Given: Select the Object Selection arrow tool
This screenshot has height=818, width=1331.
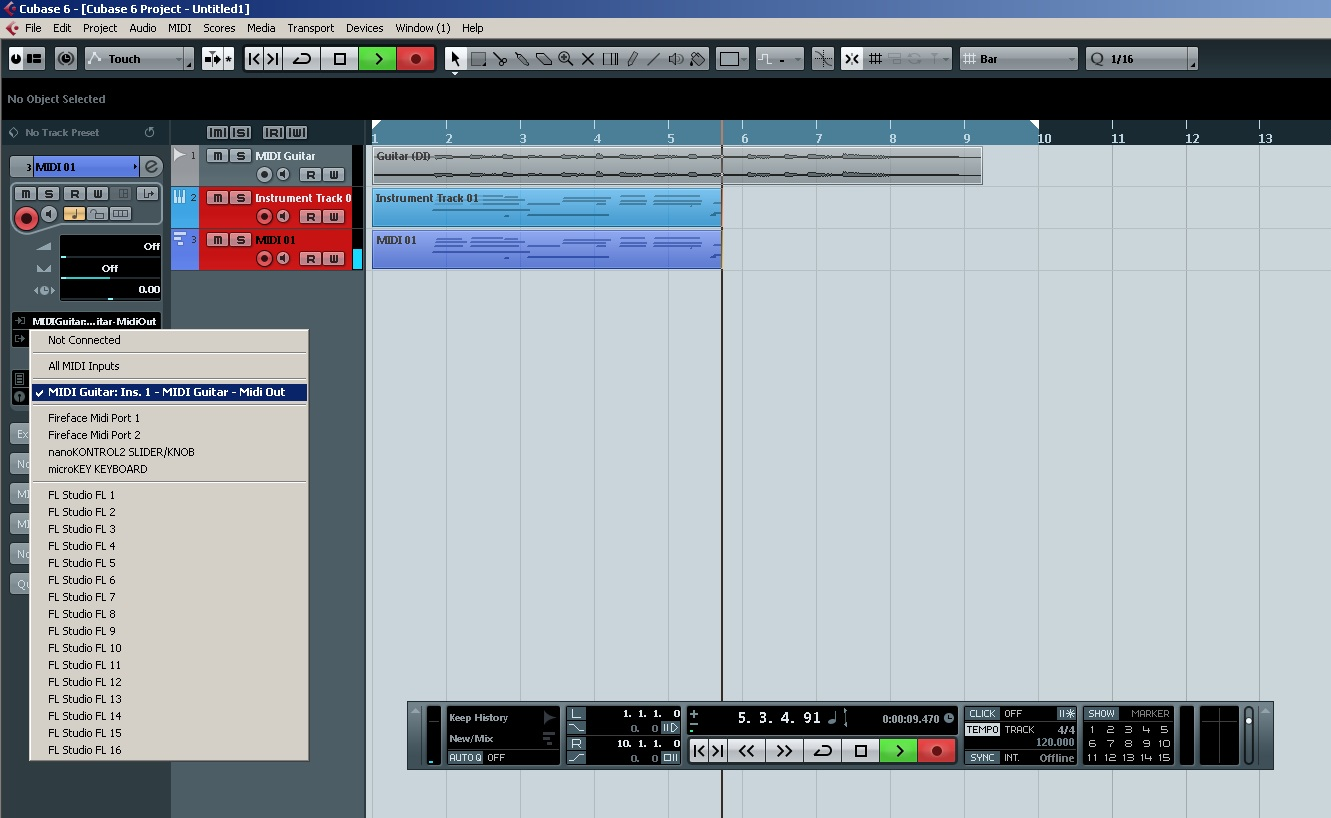Looking at the screenshot, I should click(x=456, y=59).
